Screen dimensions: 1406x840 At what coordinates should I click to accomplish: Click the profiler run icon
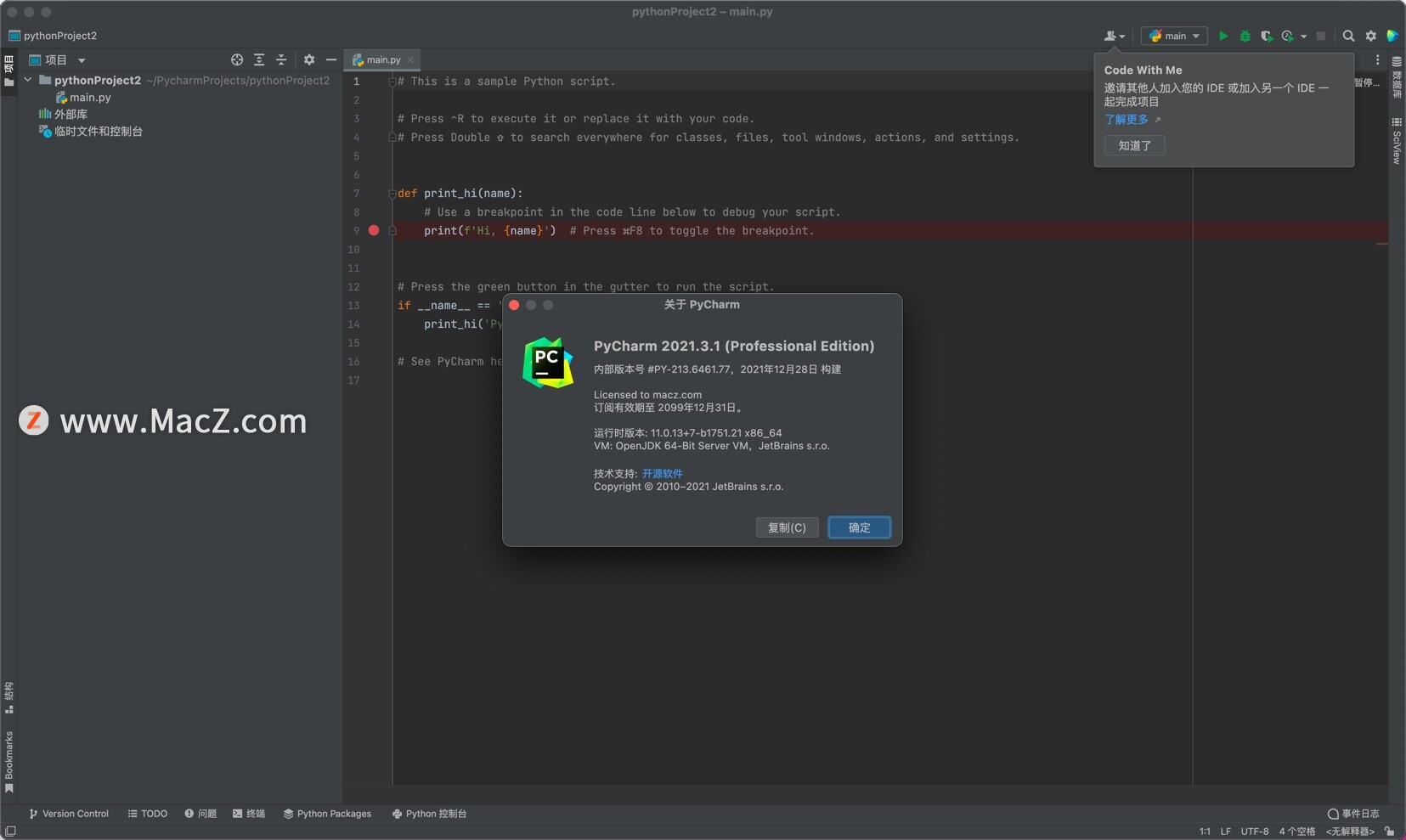[1288, 36]
